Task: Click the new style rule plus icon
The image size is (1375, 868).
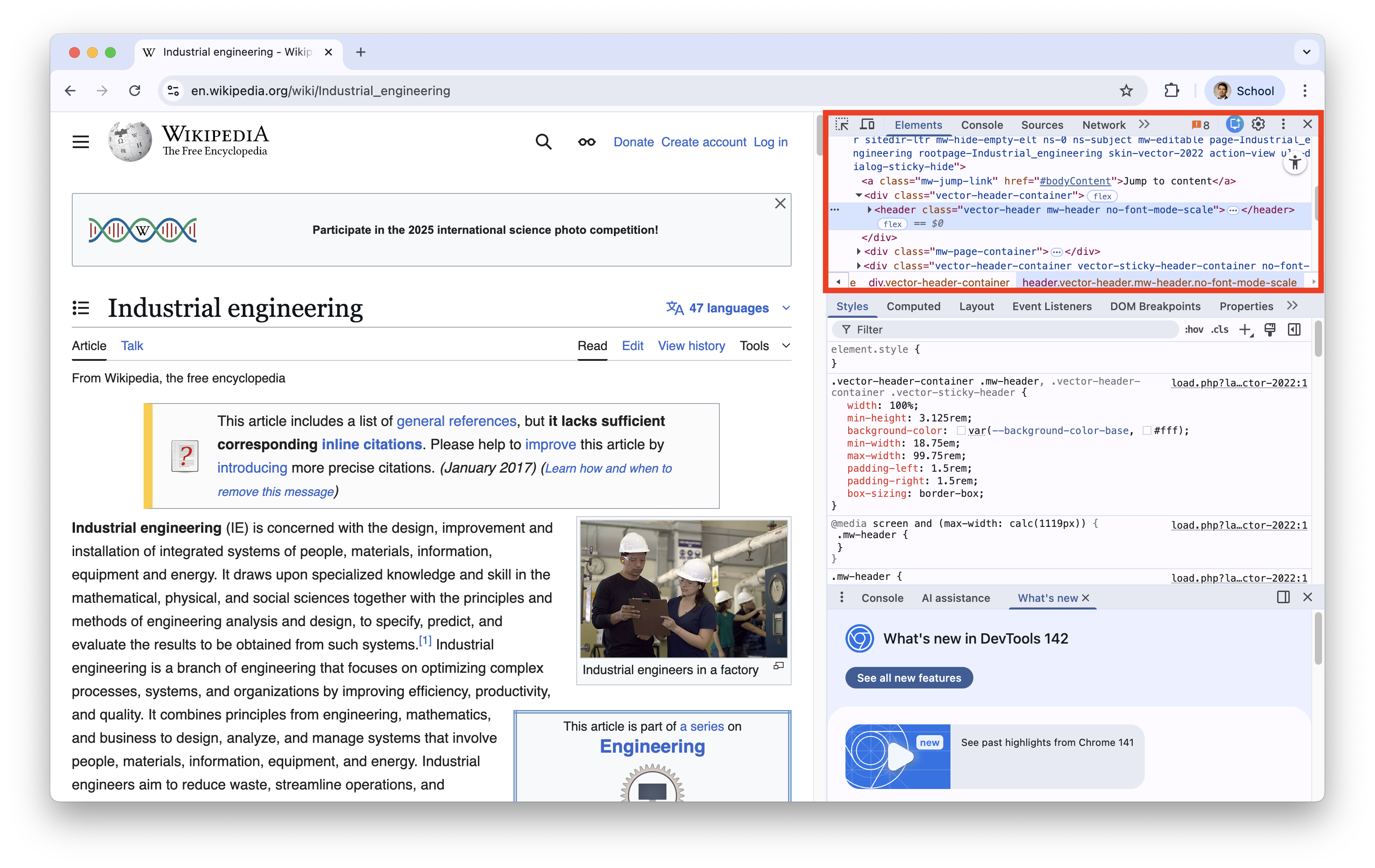Action: point(1245,329)
